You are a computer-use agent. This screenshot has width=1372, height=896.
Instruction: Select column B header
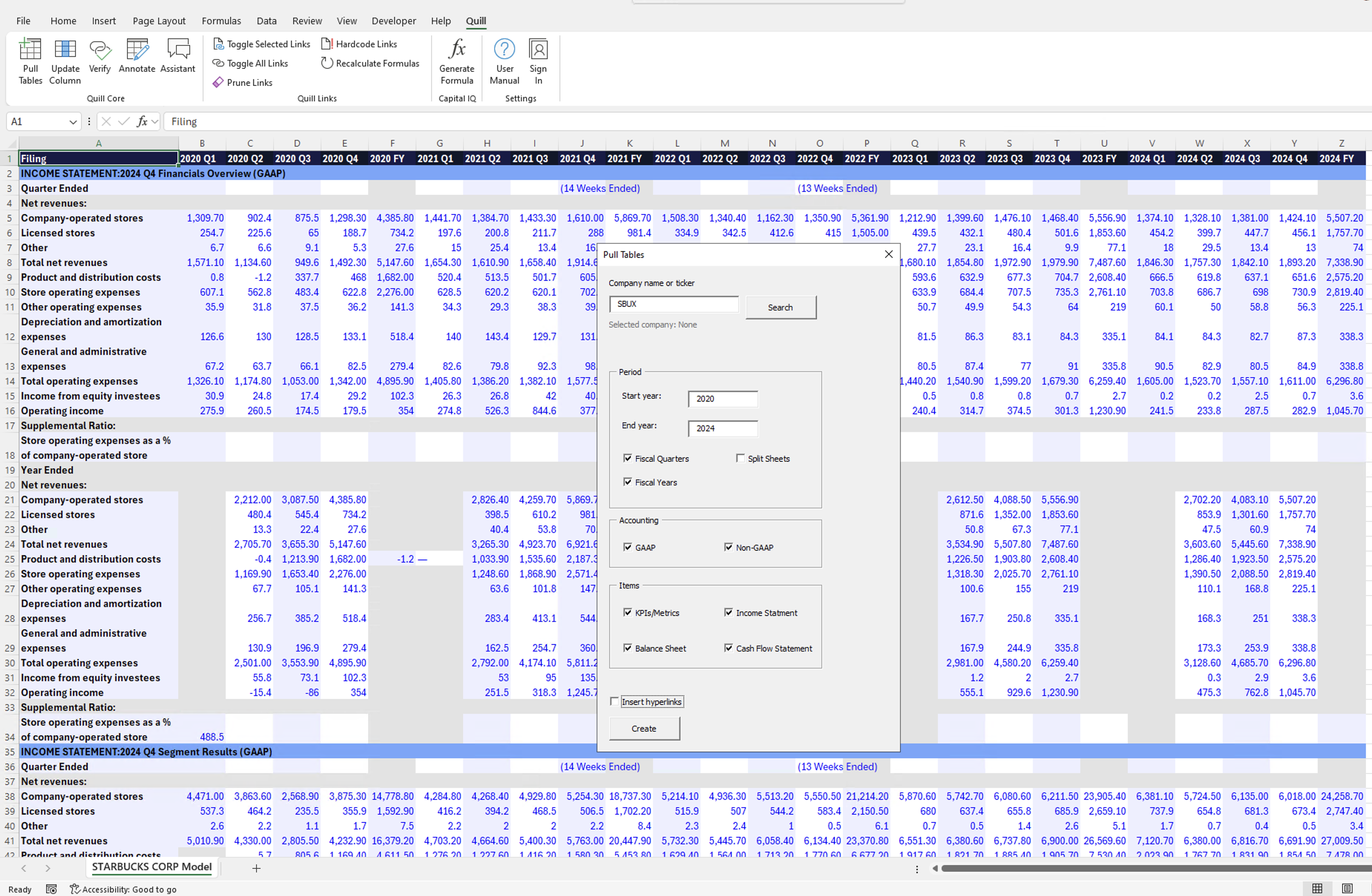point(202,143)
